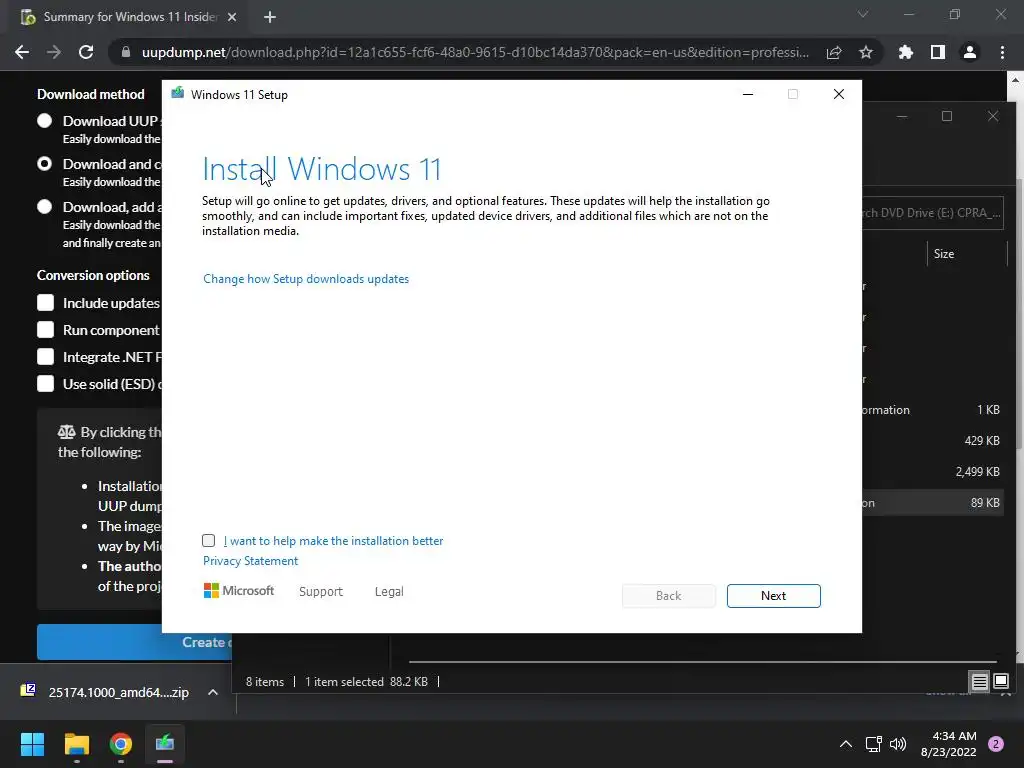This screenshot has width=1024, height=768.
Task: Bookmark this page with star icon
Action: click(x=865, y=52)
